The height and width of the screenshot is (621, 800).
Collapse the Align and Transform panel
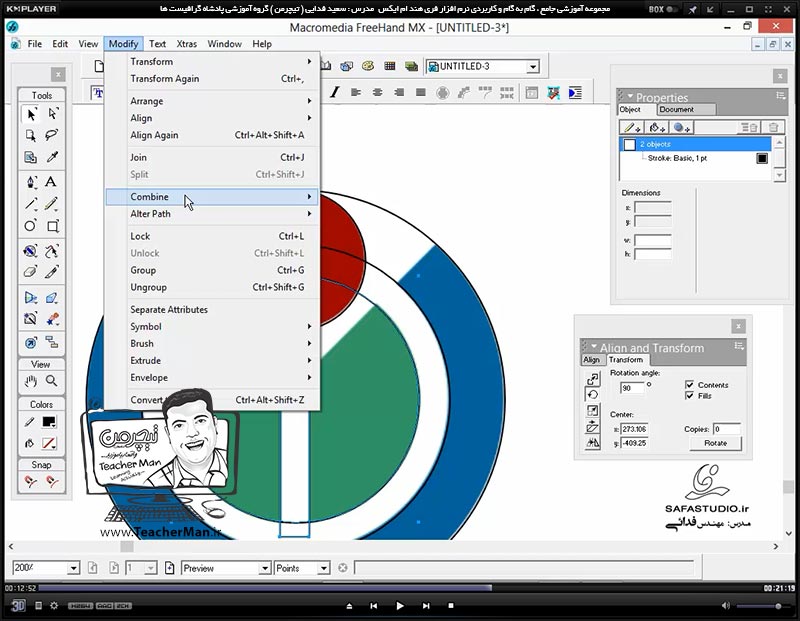pos(594,346)
